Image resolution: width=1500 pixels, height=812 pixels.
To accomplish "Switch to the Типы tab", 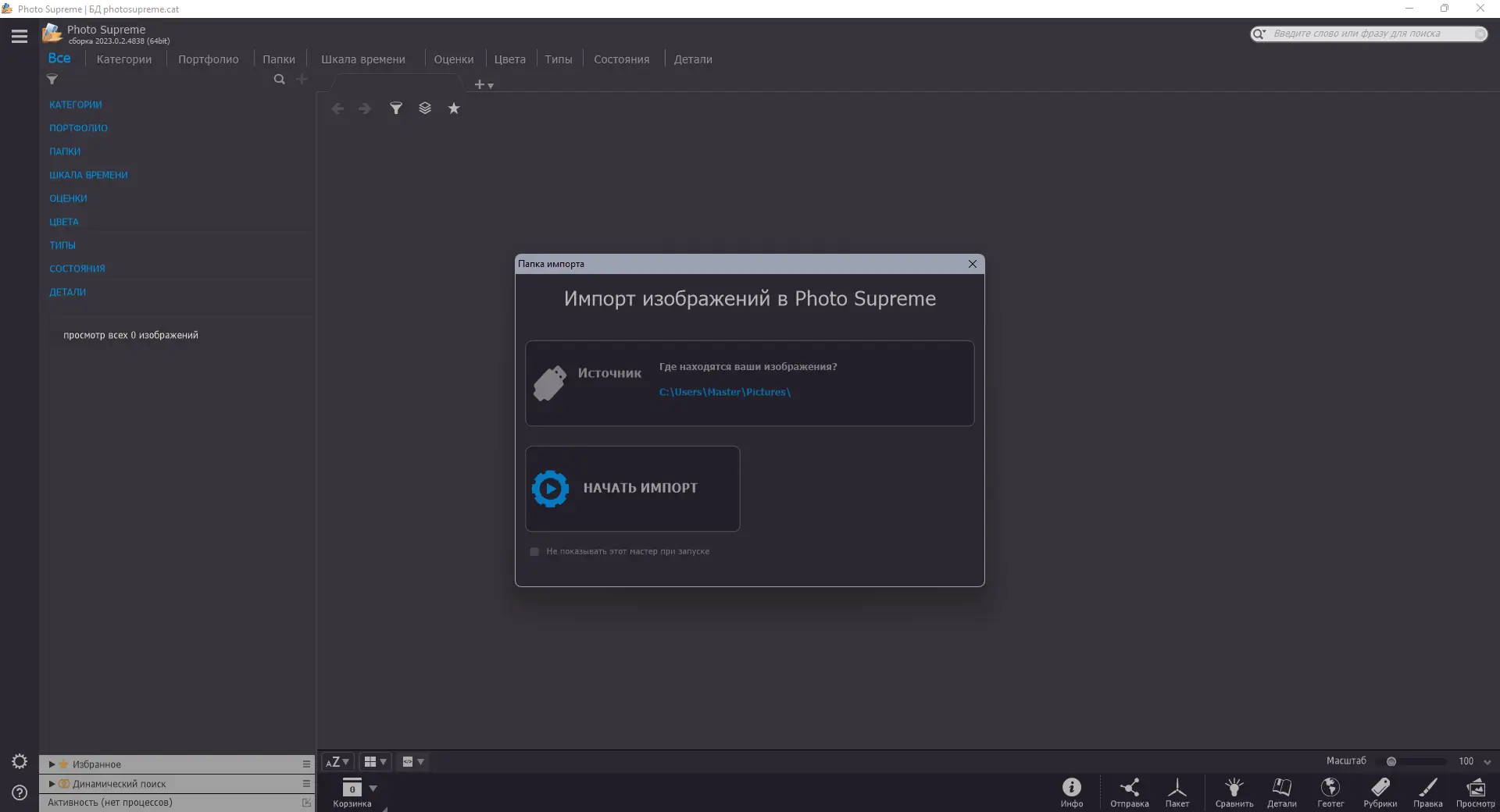I will click(559, 59).
